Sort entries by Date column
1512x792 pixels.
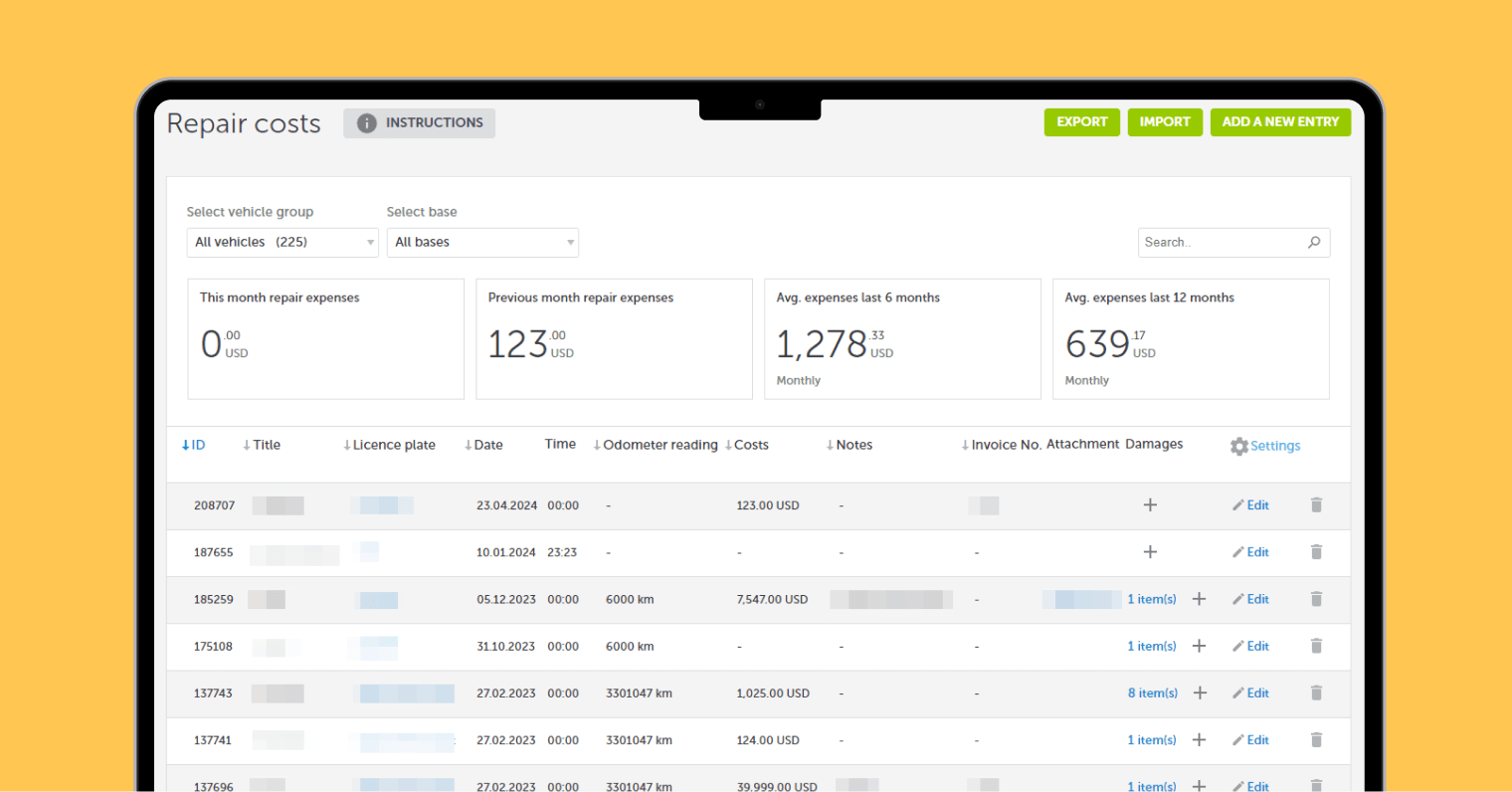point(486,446)
